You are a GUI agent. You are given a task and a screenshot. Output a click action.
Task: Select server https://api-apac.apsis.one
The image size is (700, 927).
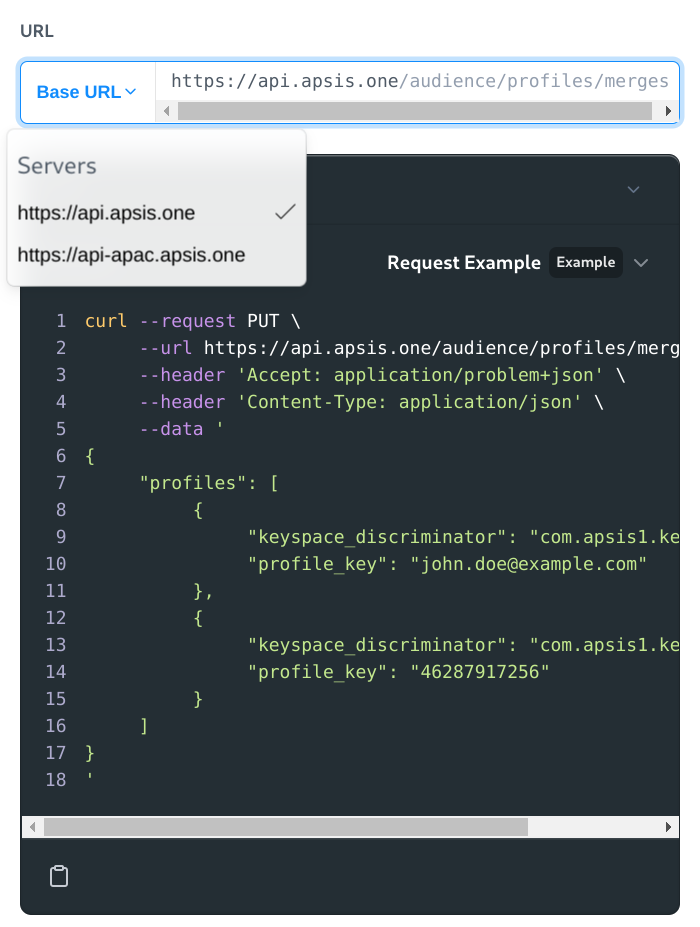157,255
